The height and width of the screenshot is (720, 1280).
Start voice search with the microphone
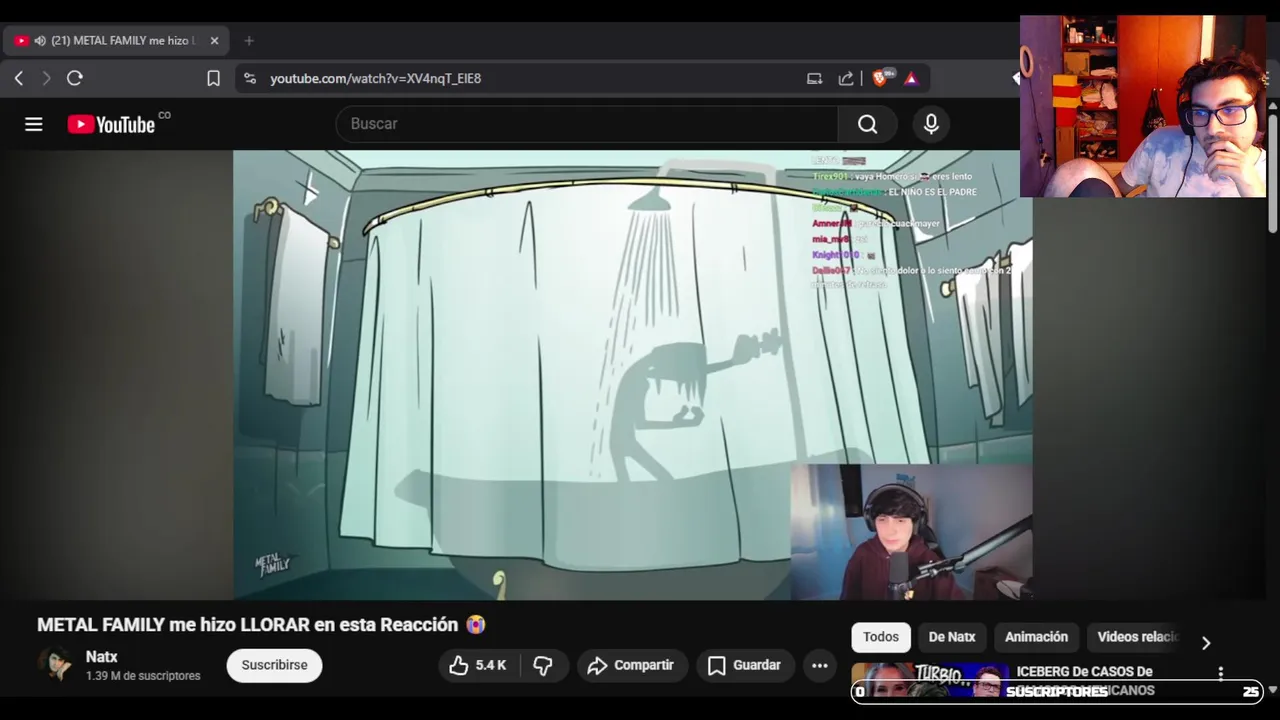pyautogui.click(x=931, y=124)
